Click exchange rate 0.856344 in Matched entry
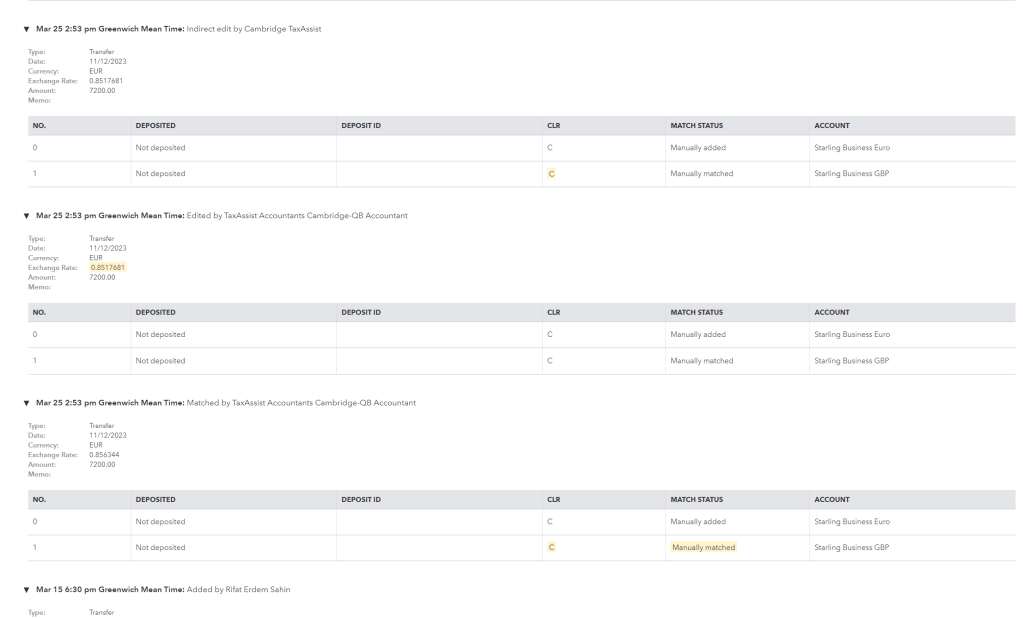This screenshot has width=1023, height=618. (x=104, y=455)
